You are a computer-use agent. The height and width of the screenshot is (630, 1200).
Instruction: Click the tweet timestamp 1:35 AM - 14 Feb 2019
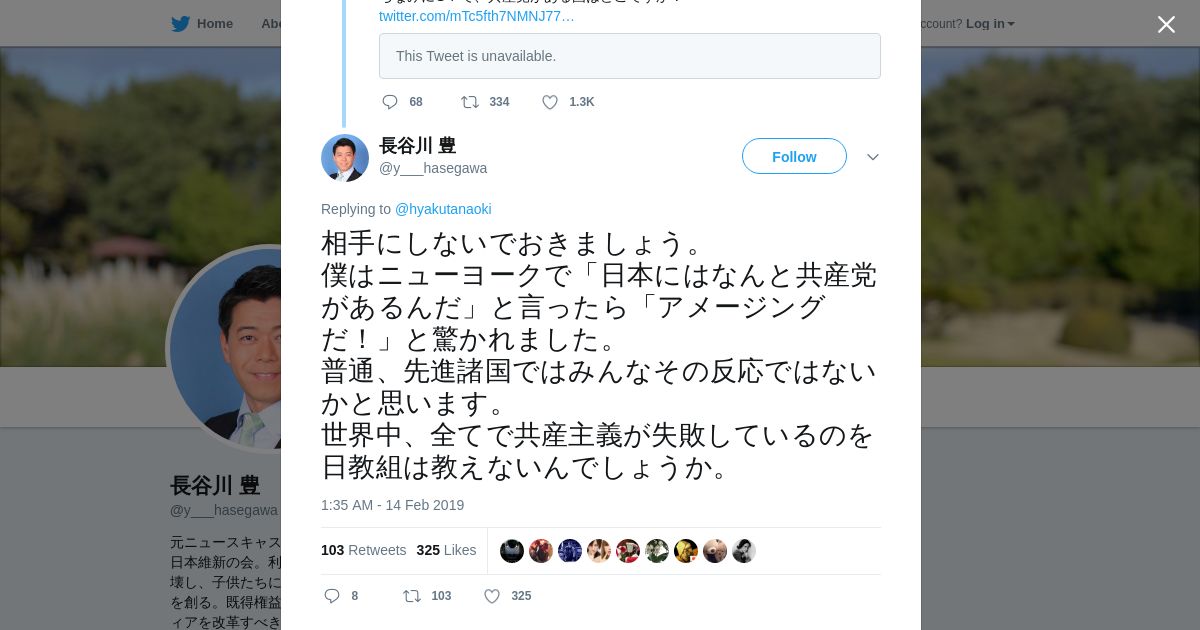392,505
